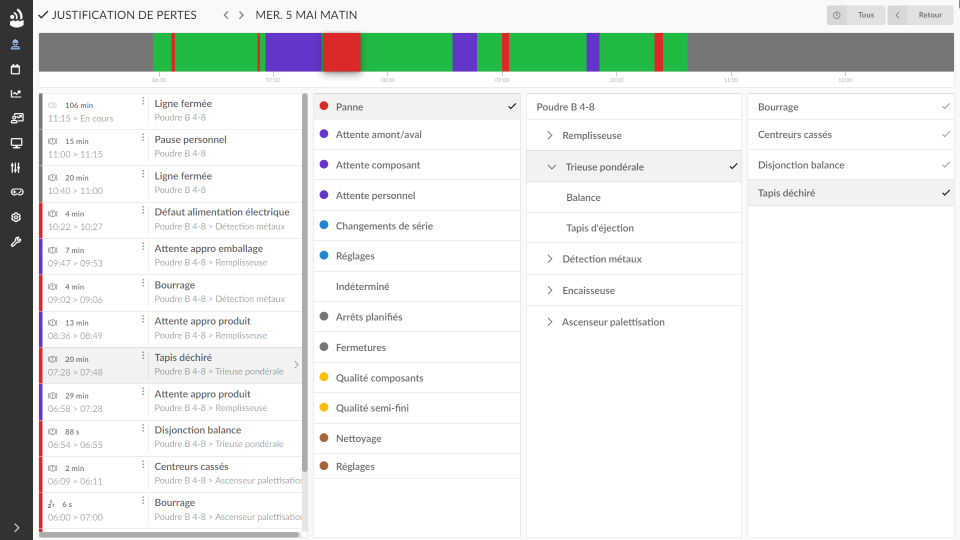Viewport: 960px width, 540px height.
Task: Click the red highlighted segment on timeline
Action: click(341, 52)
